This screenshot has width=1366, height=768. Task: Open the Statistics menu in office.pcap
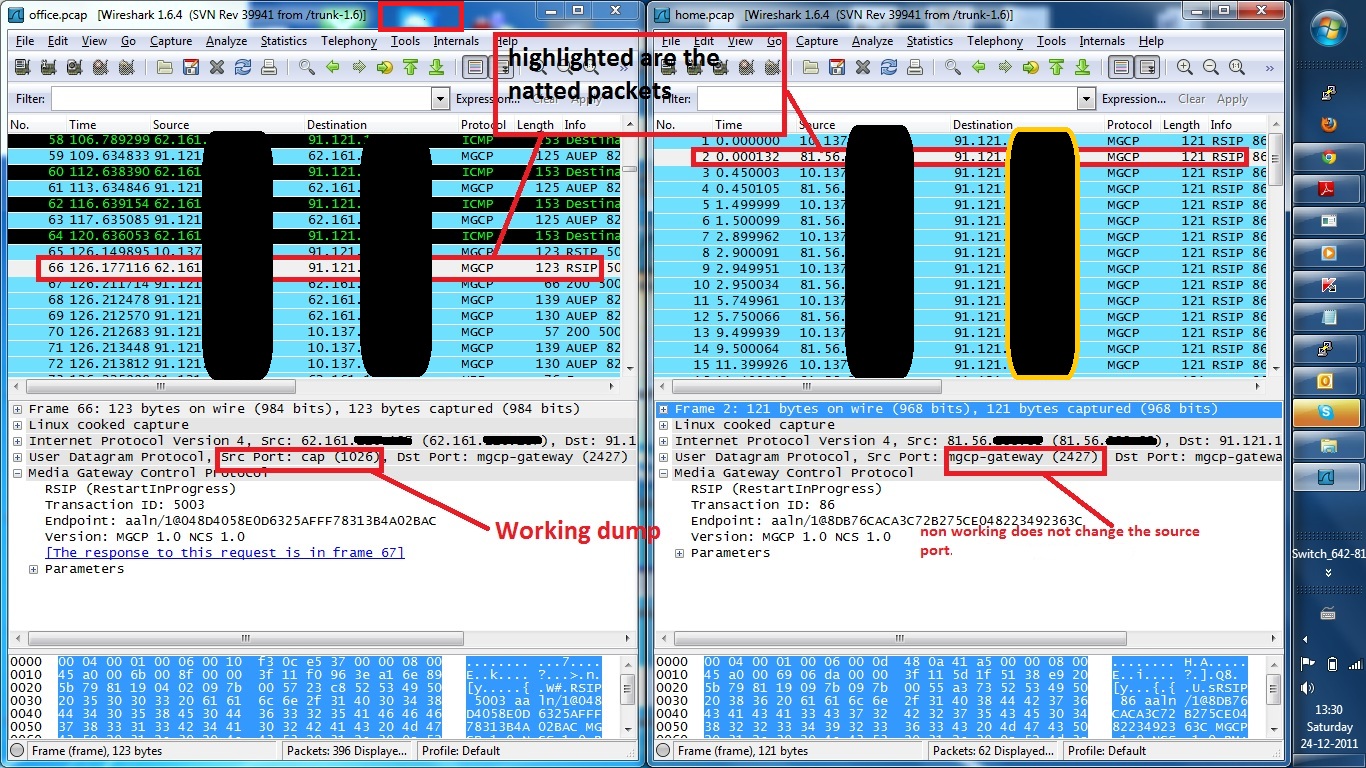tap(284, 41)
